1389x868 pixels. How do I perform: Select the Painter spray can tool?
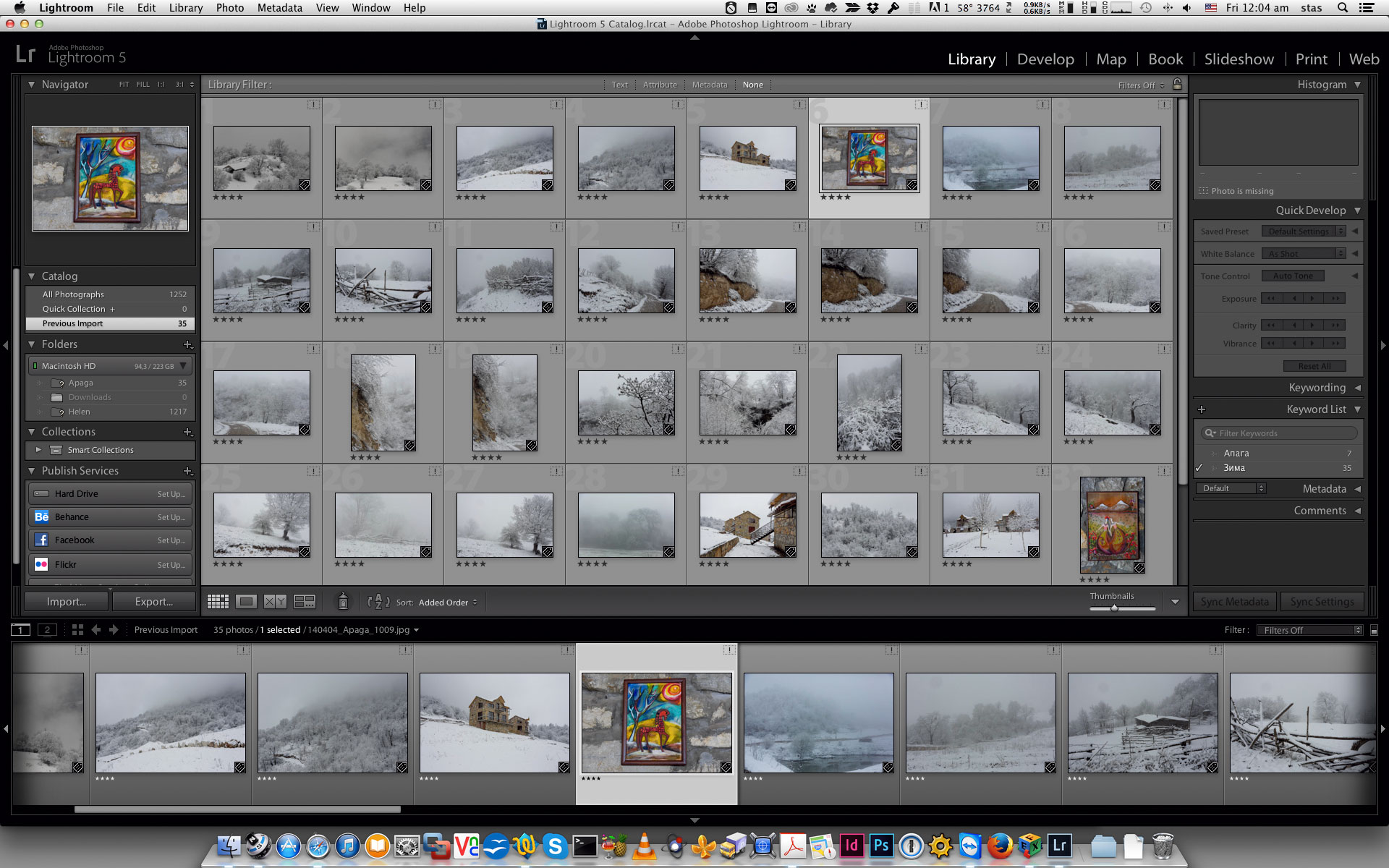(x=343, y=602)
